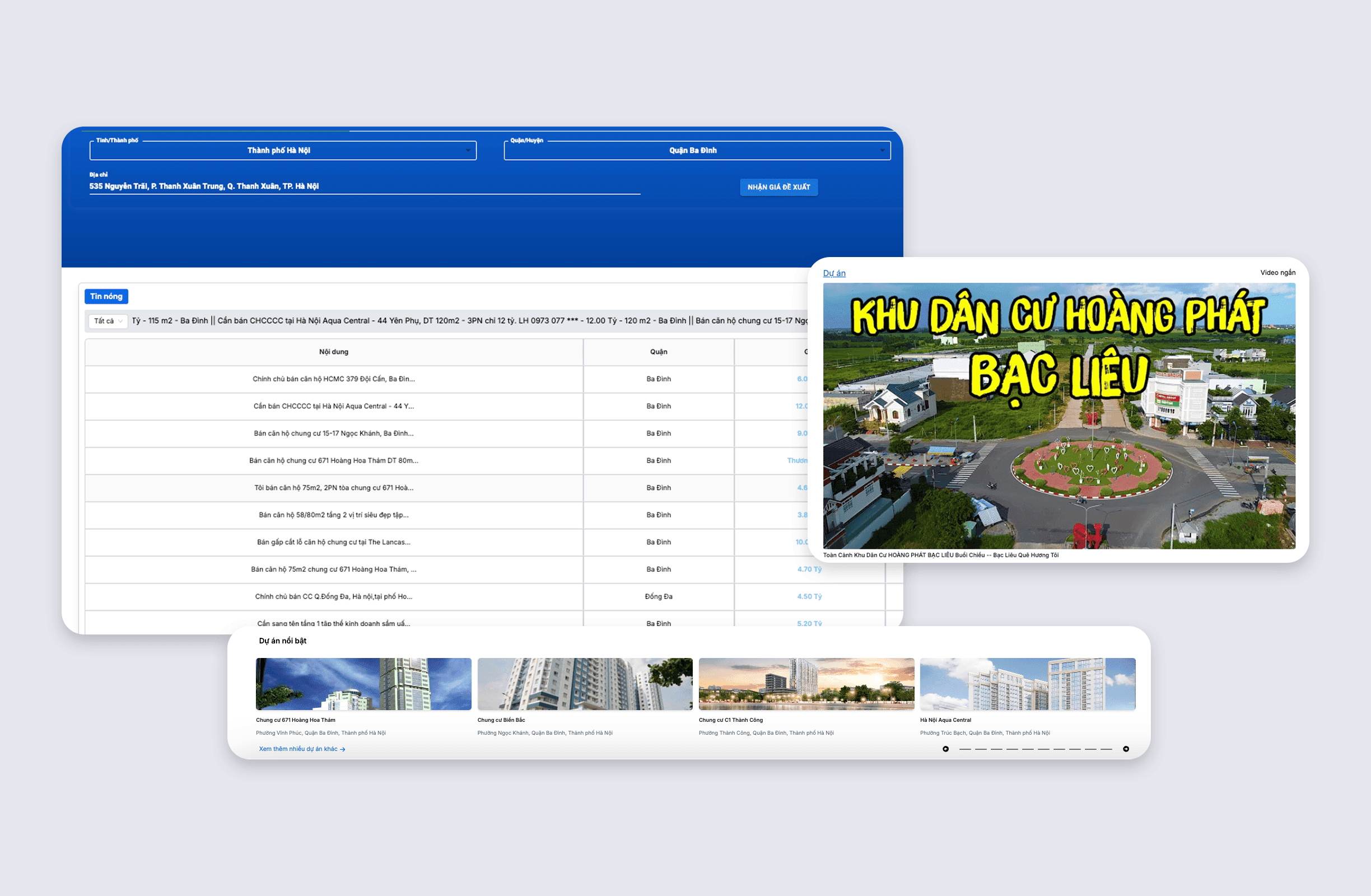Switch to the Dự án tab
Viewport: 1371px width, 896px height.
pyautogui.click(x=834, y=273)
